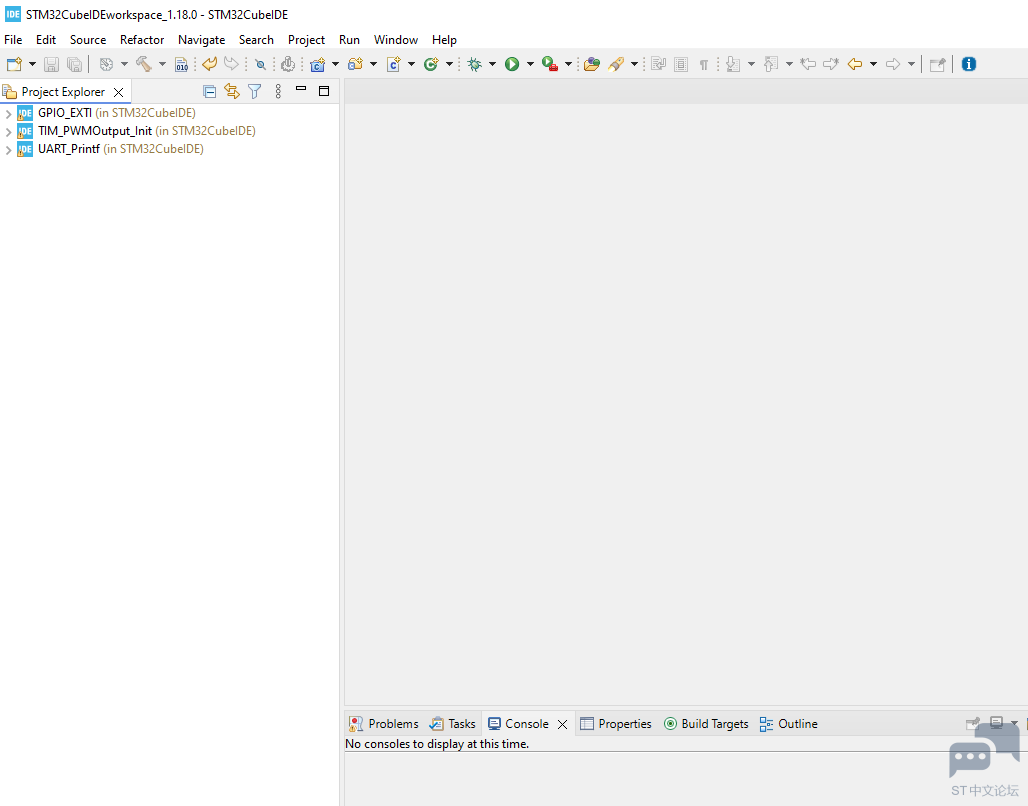Click the New C source file icon
This screenshot has height=806, width=1028.
point(393,64)
